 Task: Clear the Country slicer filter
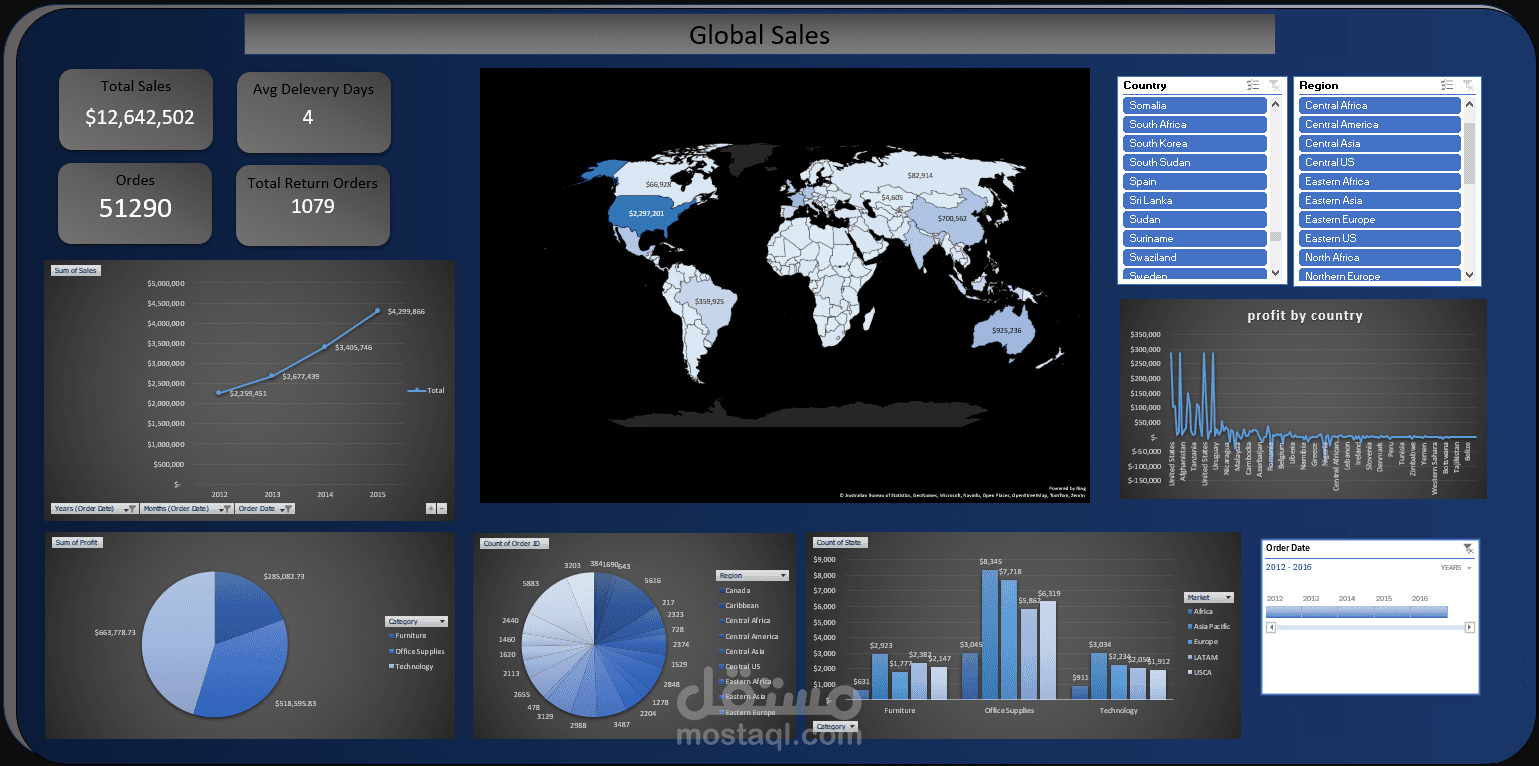(x=1273, y=86)
